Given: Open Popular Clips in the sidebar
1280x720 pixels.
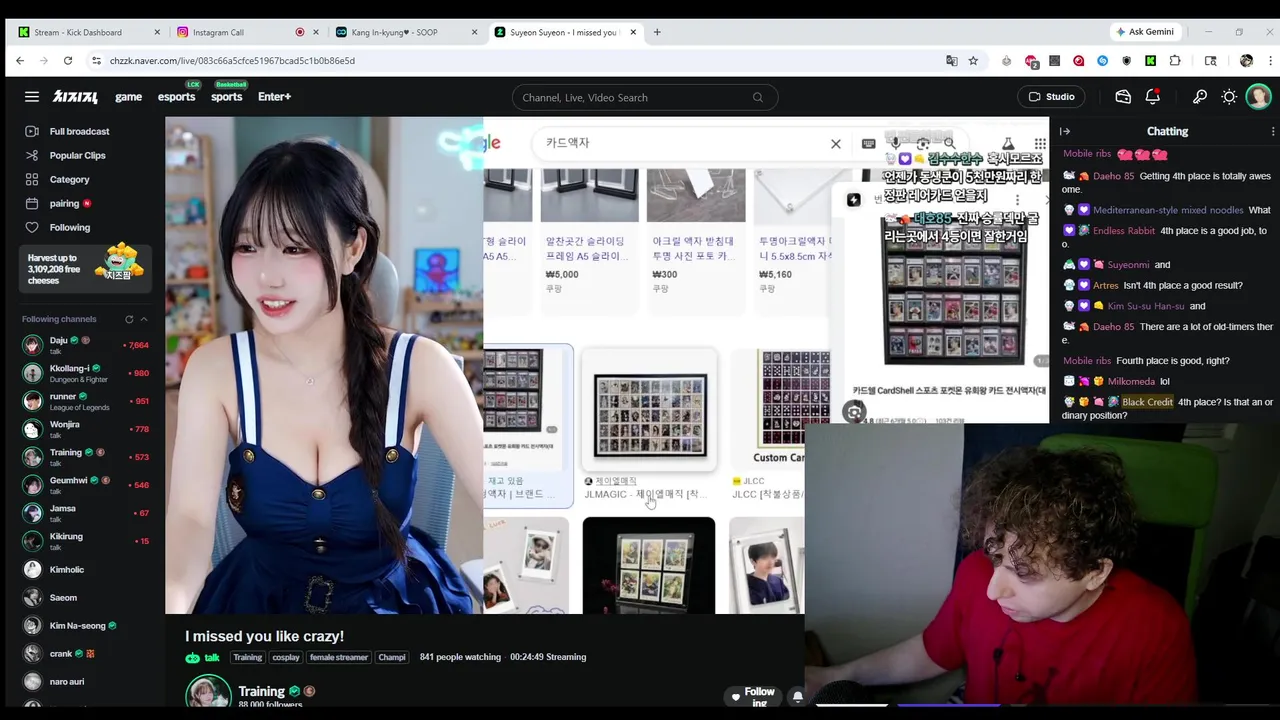Looking at the screenshot, I should [x=86, y=155].
